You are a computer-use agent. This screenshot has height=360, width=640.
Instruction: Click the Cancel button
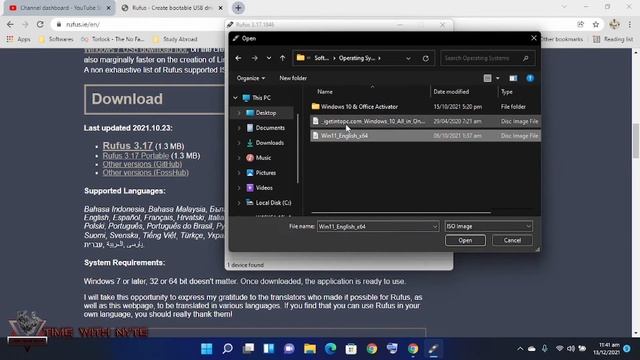(512, 240)
